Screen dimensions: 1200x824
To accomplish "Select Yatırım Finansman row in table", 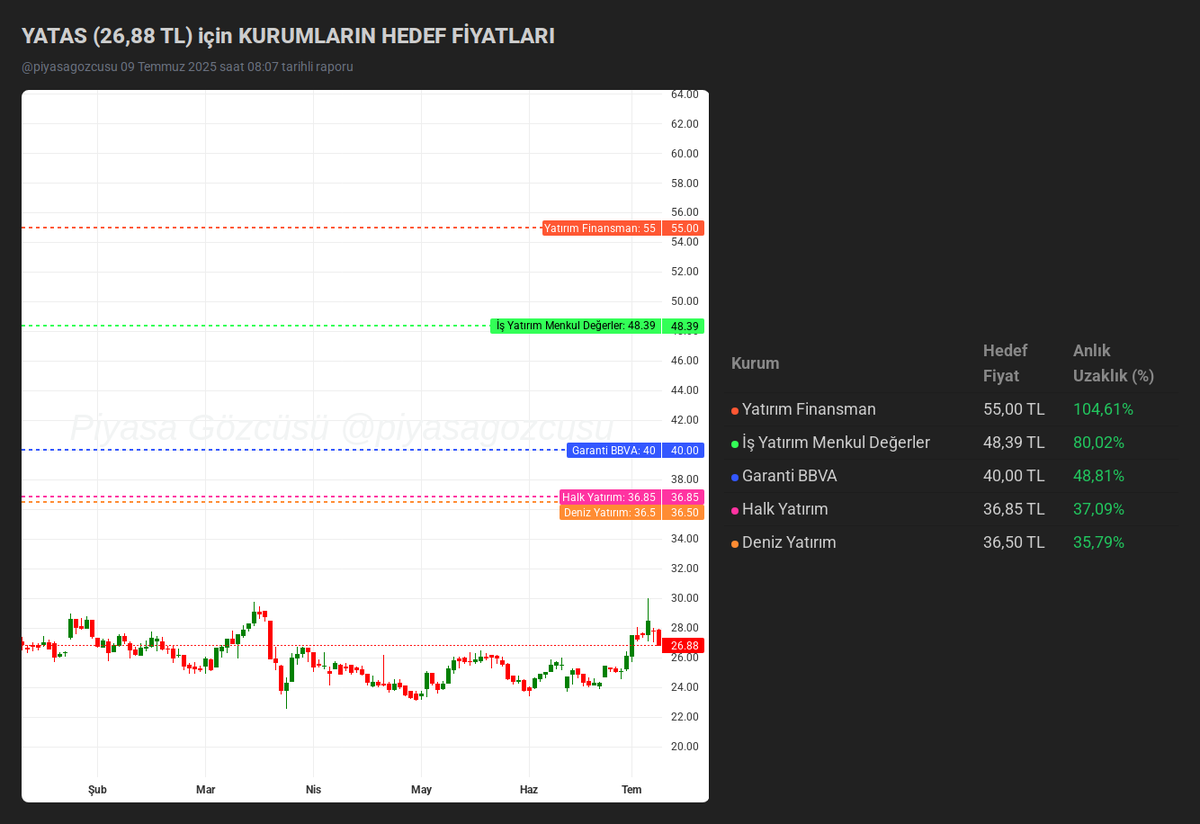I will tap(953, 409).
